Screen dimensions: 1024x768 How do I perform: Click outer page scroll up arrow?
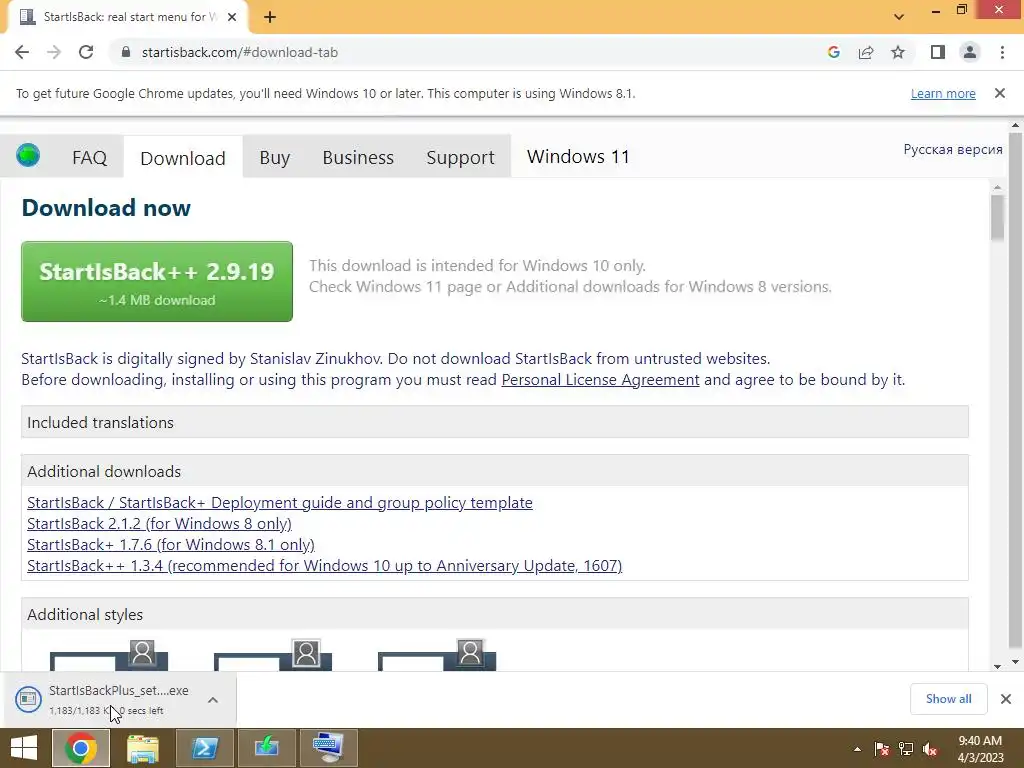tap(1016, 125)
